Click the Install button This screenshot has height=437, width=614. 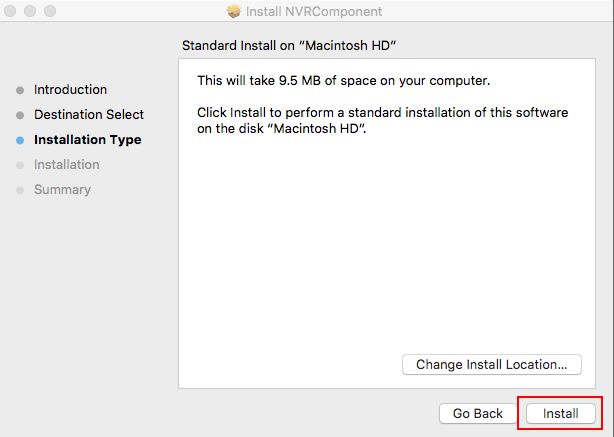point(560,414)
